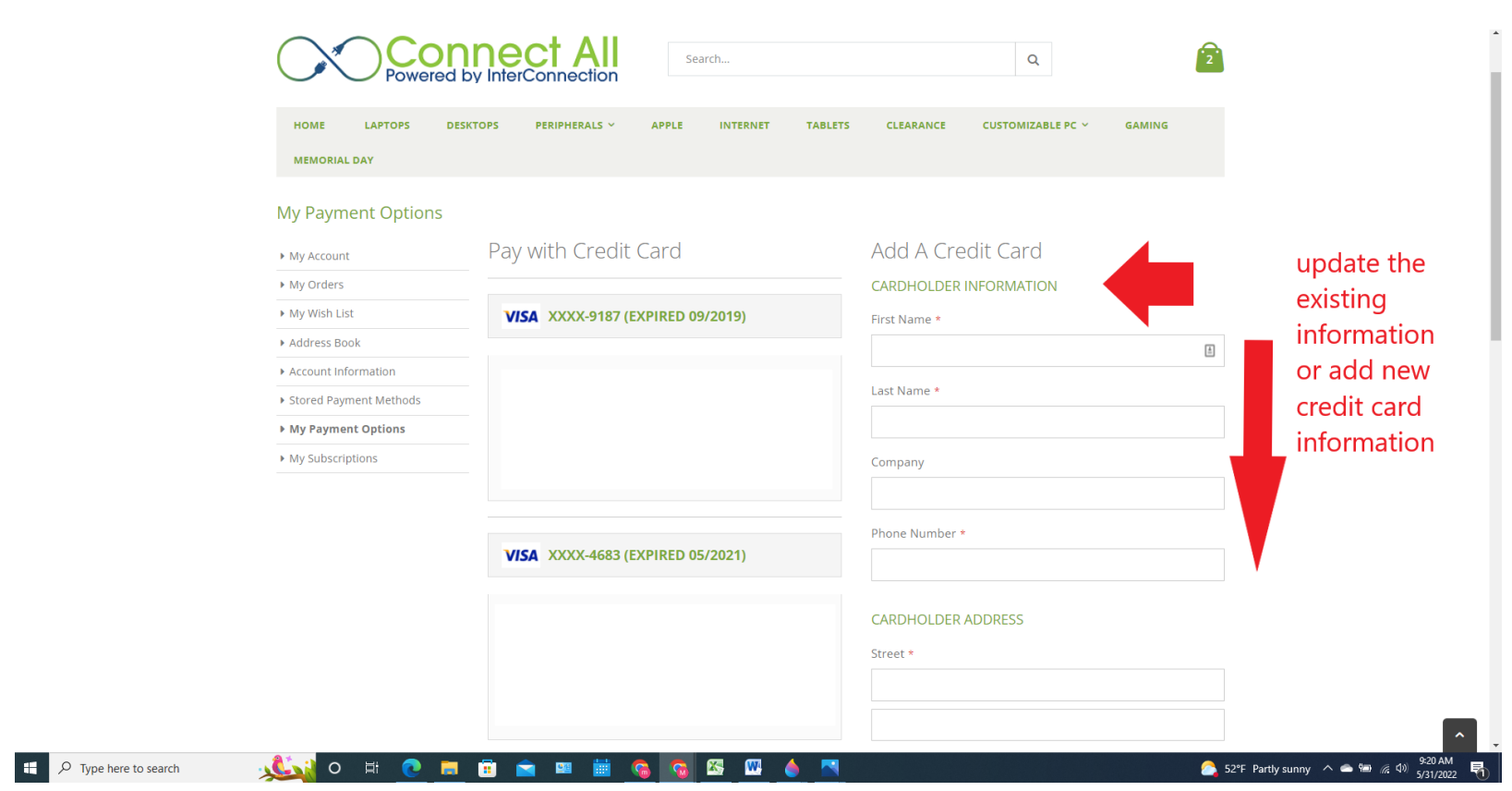The height and width of the screenshot is (791, 1512).
Task: Open the green shopping cart
Action: [1209, 58]
